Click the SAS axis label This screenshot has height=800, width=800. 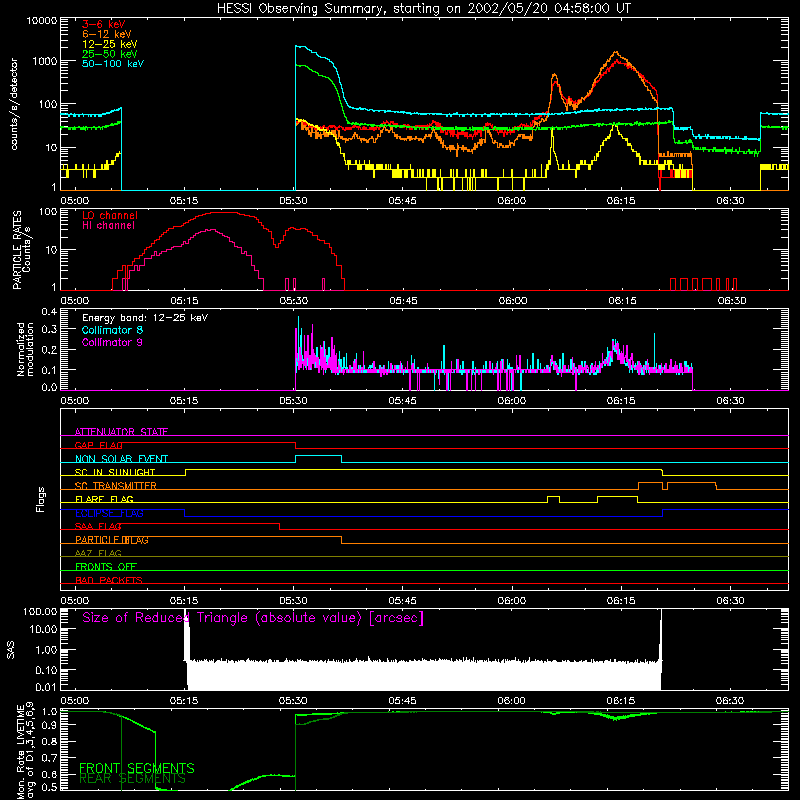10,650
